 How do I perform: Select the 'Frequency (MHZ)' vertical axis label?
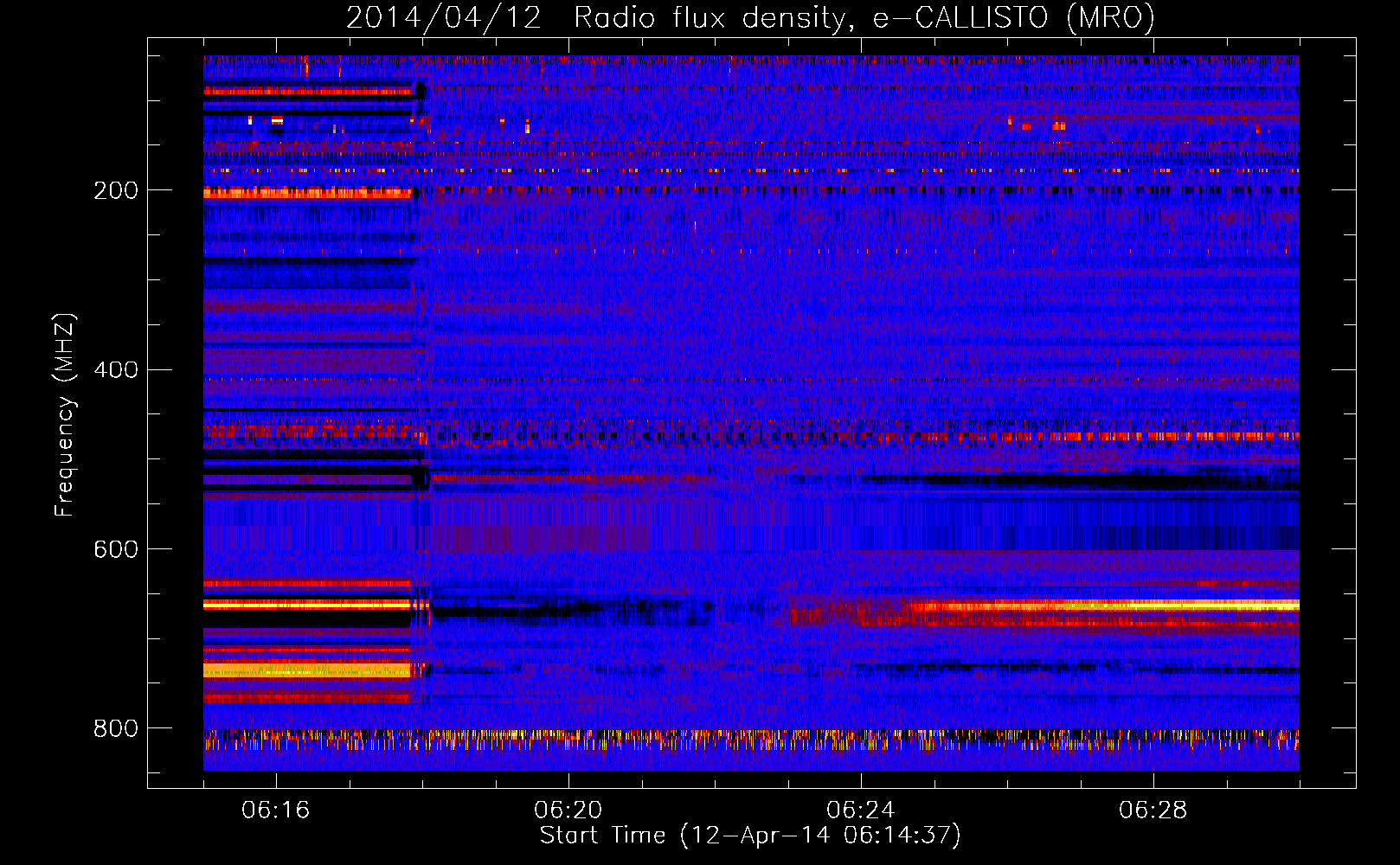[x=64, y=415]
